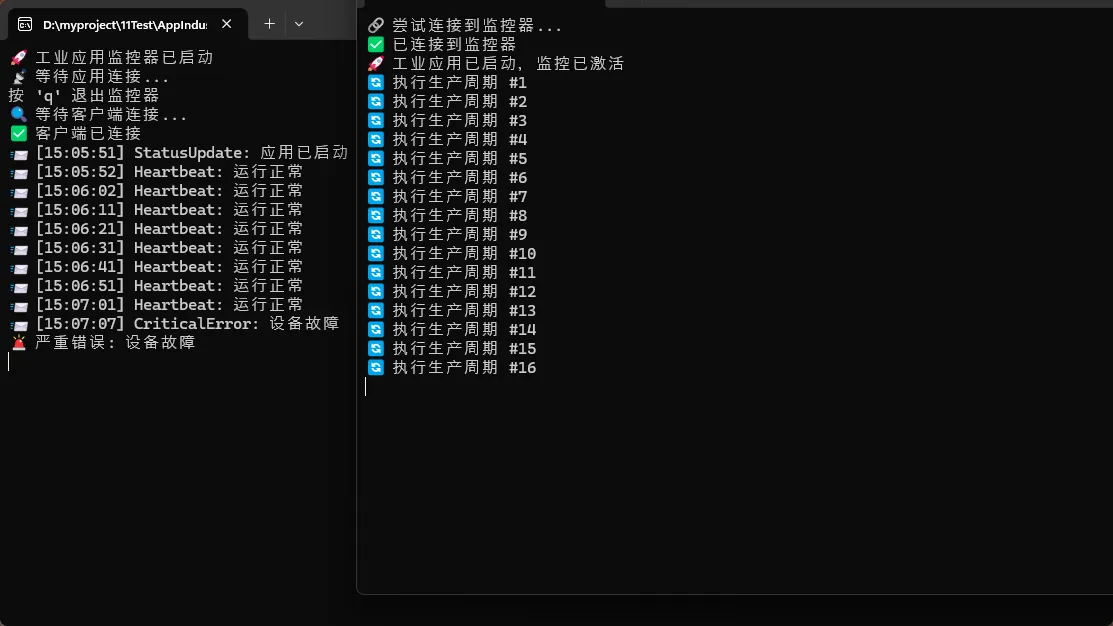Click the 执行生产周期 #10 output line
The width and height of the screenshot is (1113, 626).
[x=463, y=254]
